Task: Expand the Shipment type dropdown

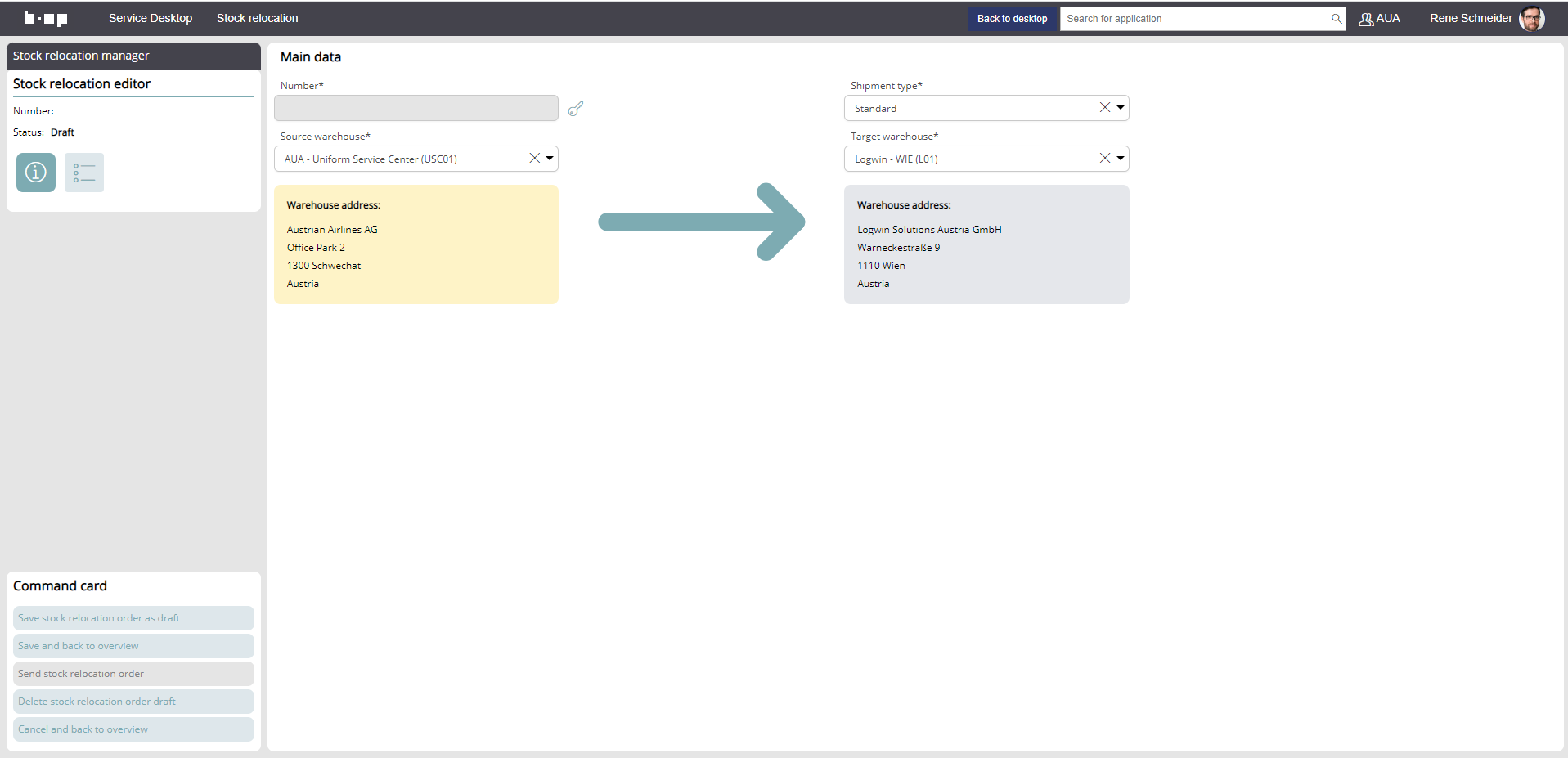Action: pyautogui.click(x=1121, y=108)
